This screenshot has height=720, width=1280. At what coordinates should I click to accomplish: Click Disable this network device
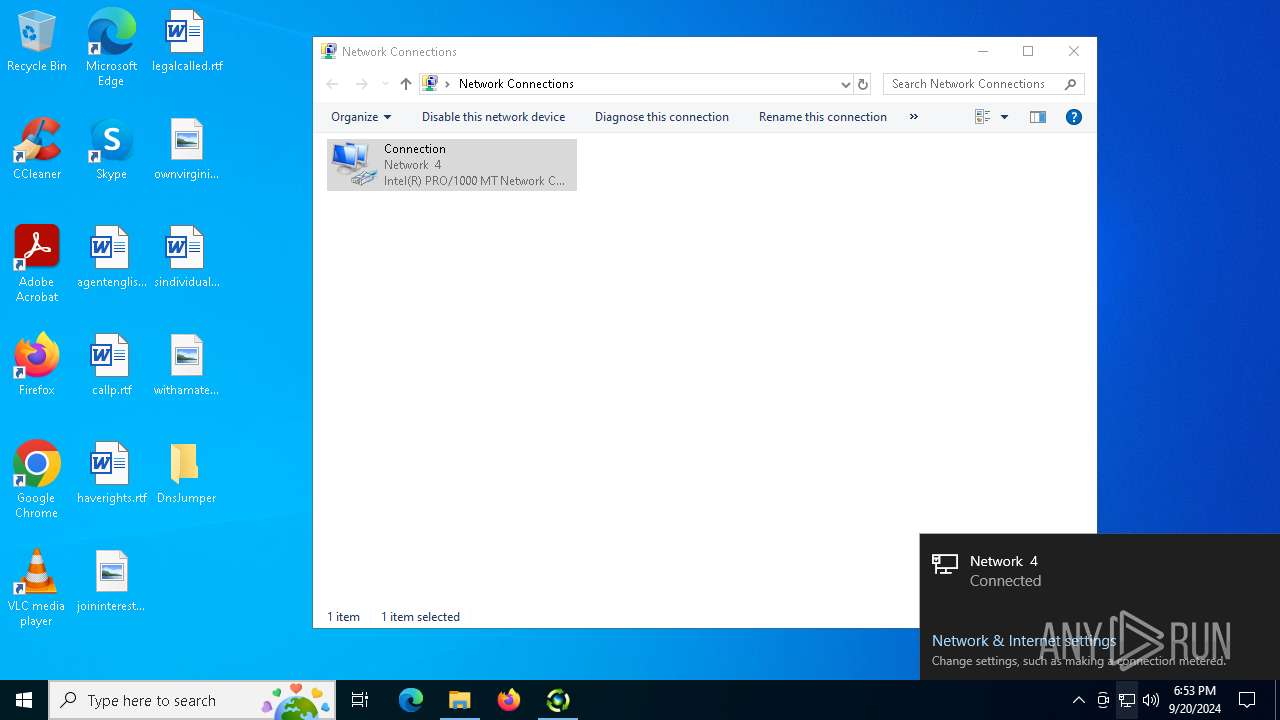click(493, 117)
